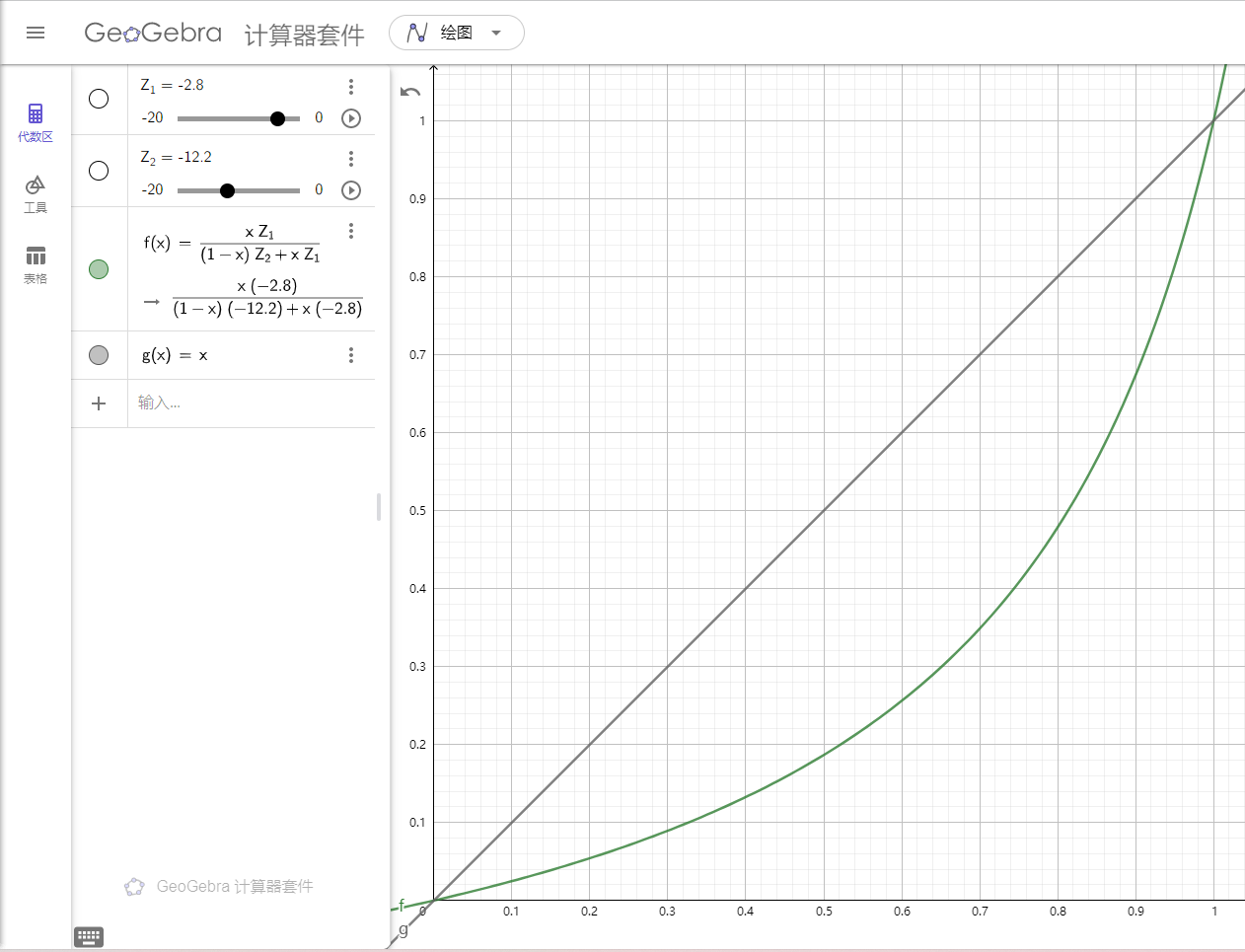1245x952 pixels.
Task: Click the 0.5 label on the y-axis
Action: 418,511
